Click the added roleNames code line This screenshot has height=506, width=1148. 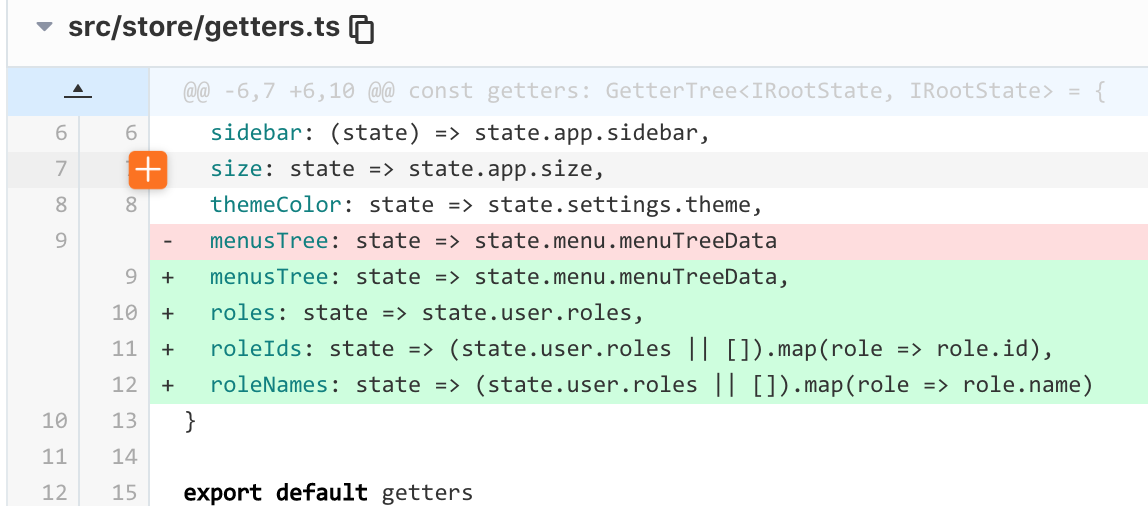pos(650,385)
